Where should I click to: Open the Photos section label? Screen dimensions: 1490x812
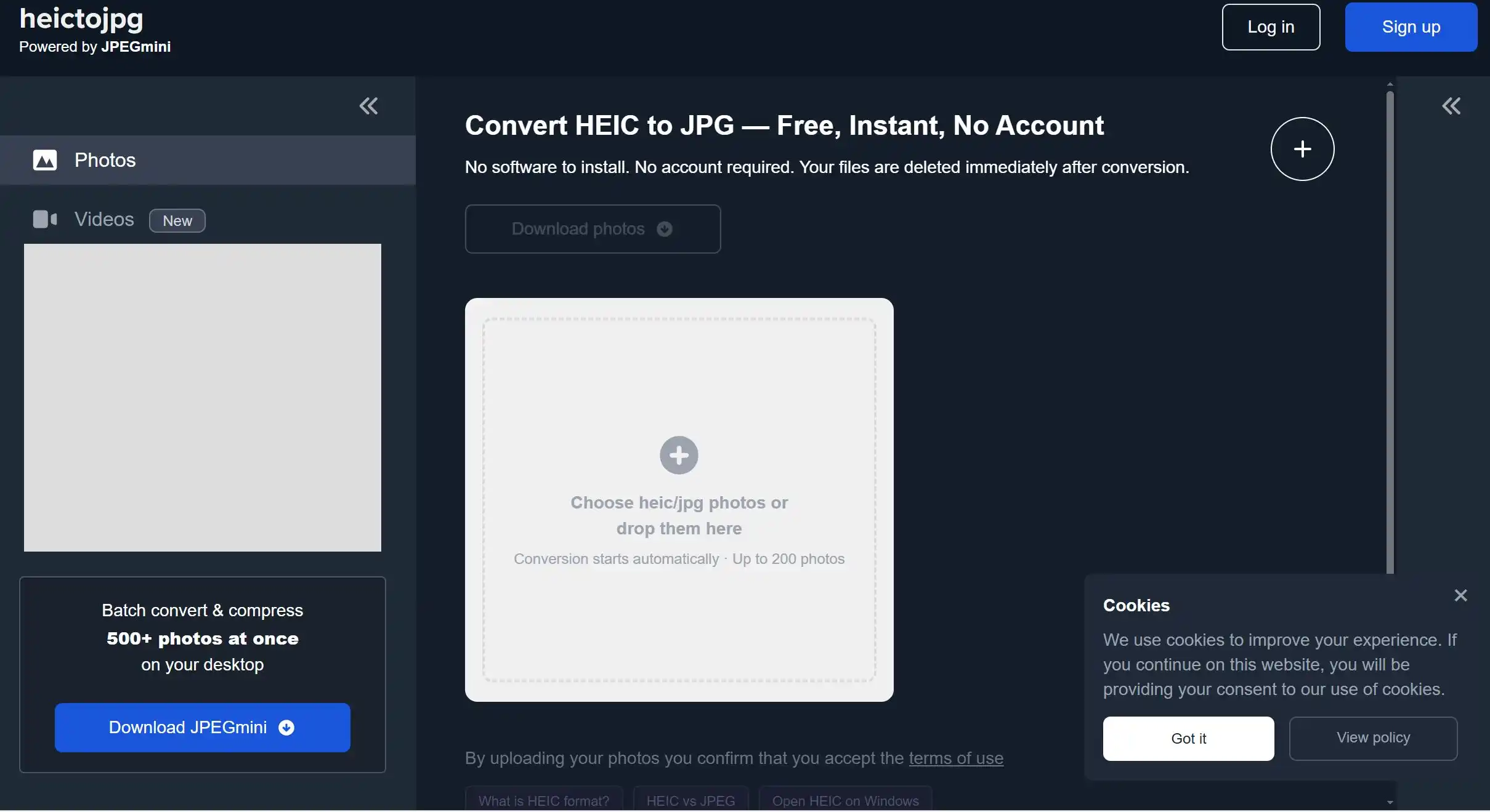(105, 160)
